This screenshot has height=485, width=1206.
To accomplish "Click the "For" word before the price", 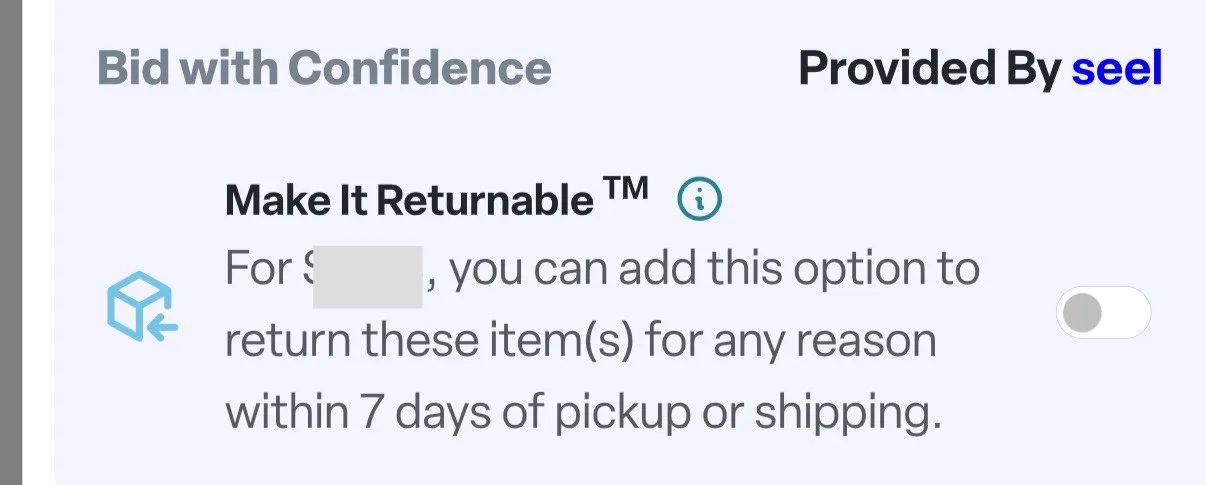I will [x=257, y=271].
